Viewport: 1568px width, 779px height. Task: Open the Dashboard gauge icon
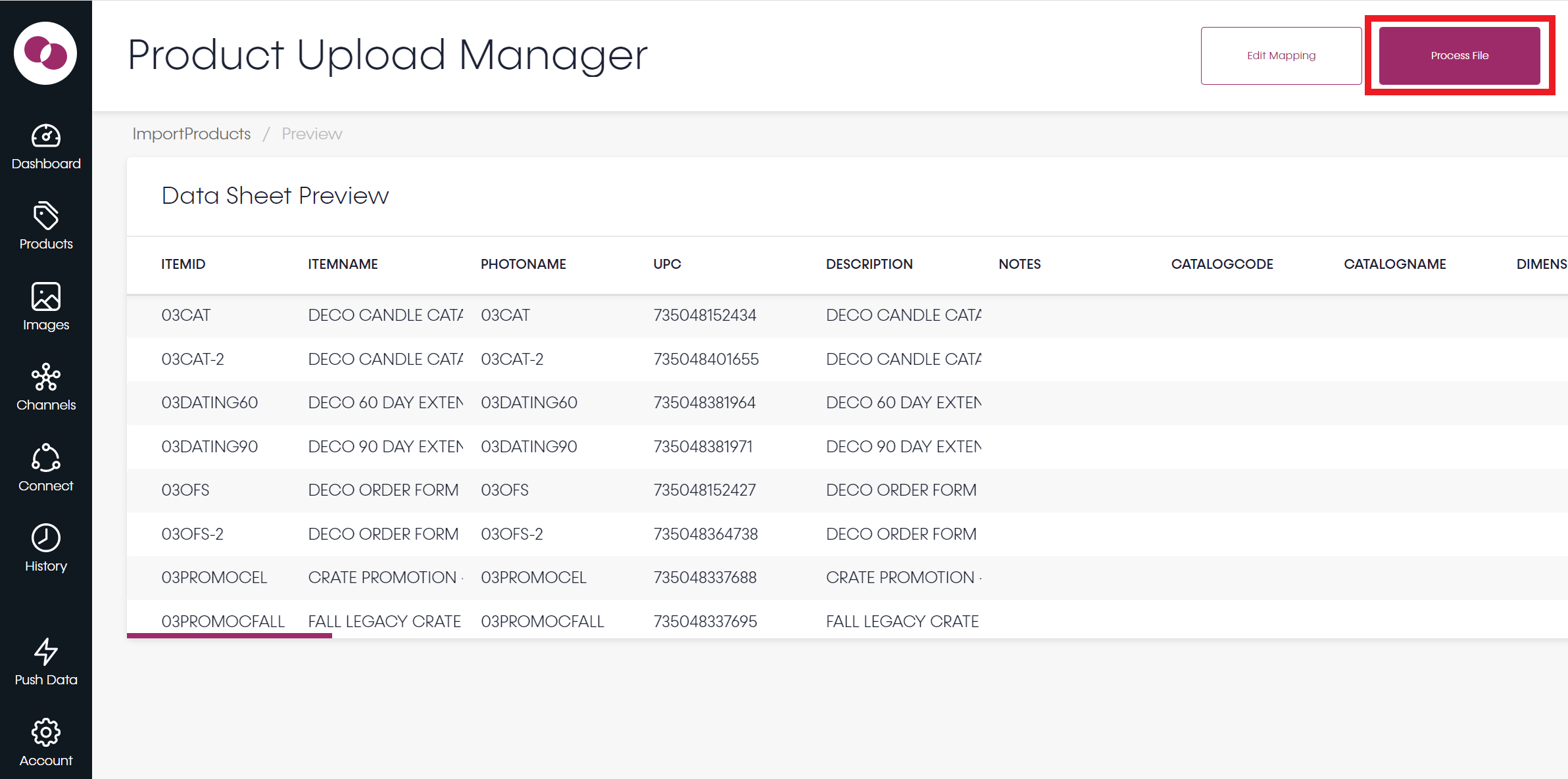(x=46, y=136)
